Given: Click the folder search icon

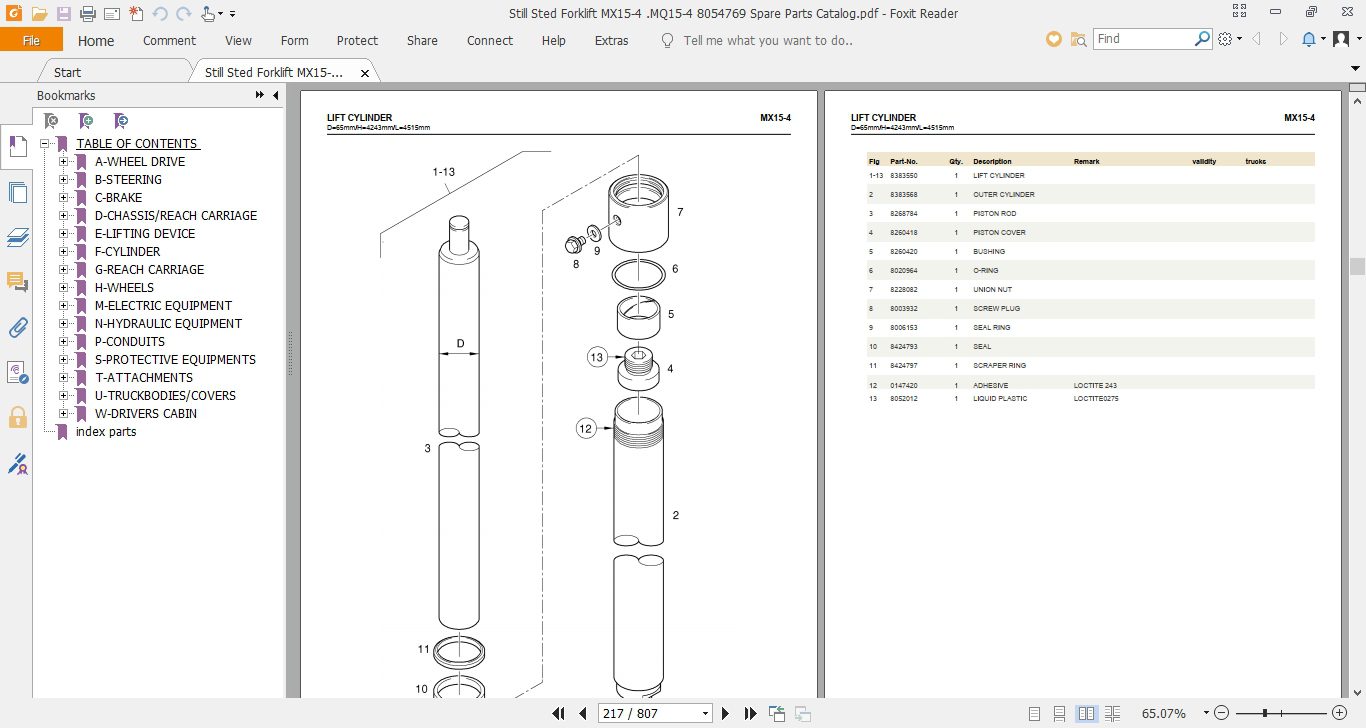Looking at the screenshot, I should click(x=1078, y=39).
